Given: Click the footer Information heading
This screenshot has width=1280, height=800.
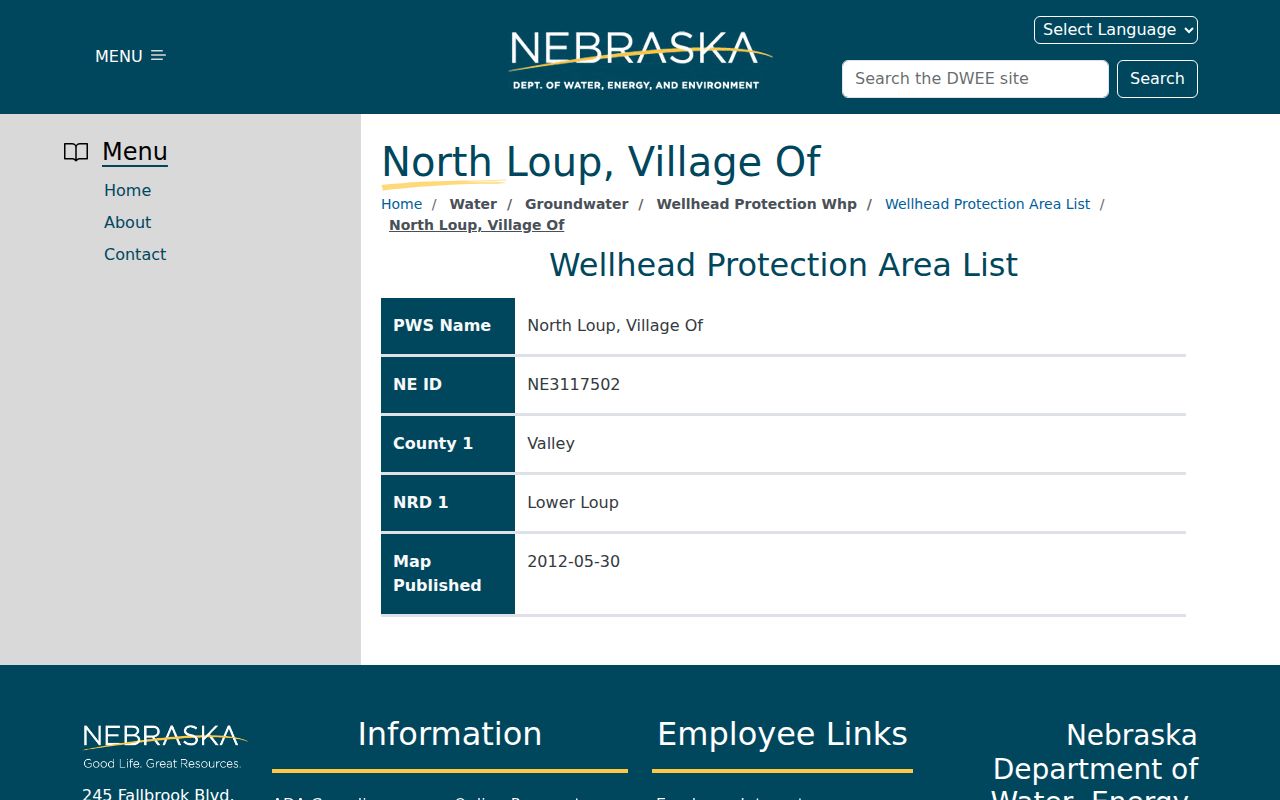Looking at the screenshot, I should coord(450,734).
